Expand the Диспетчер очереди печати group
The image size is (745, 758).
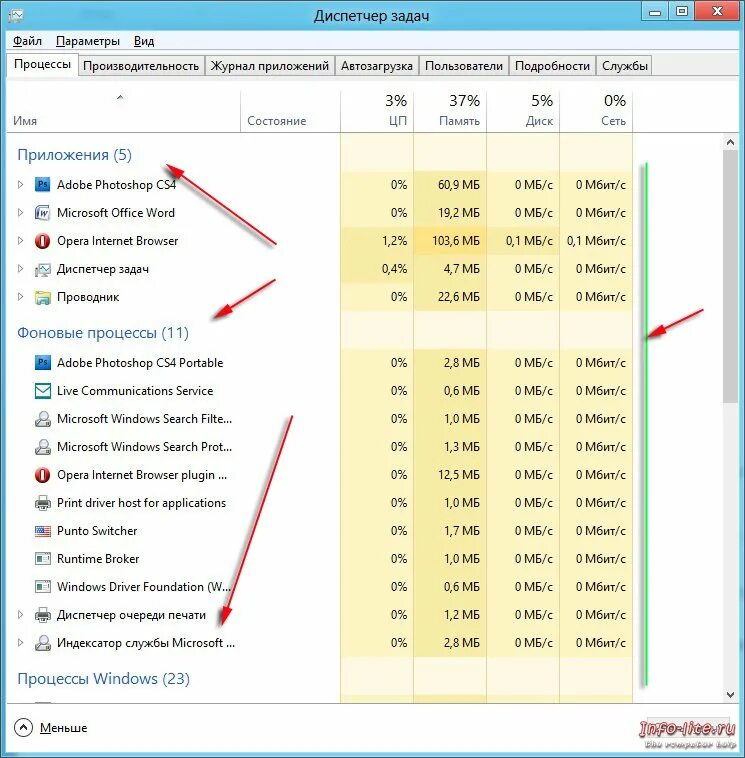click(x=20, y=615)
